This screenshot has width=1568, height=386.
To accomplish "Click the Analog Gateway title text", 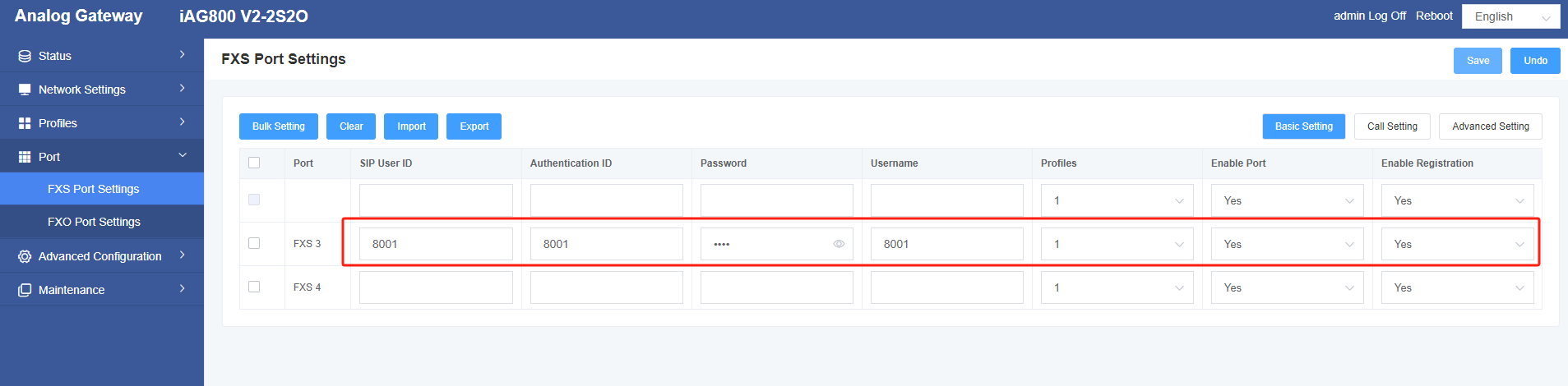I will [x=79, y=16].
